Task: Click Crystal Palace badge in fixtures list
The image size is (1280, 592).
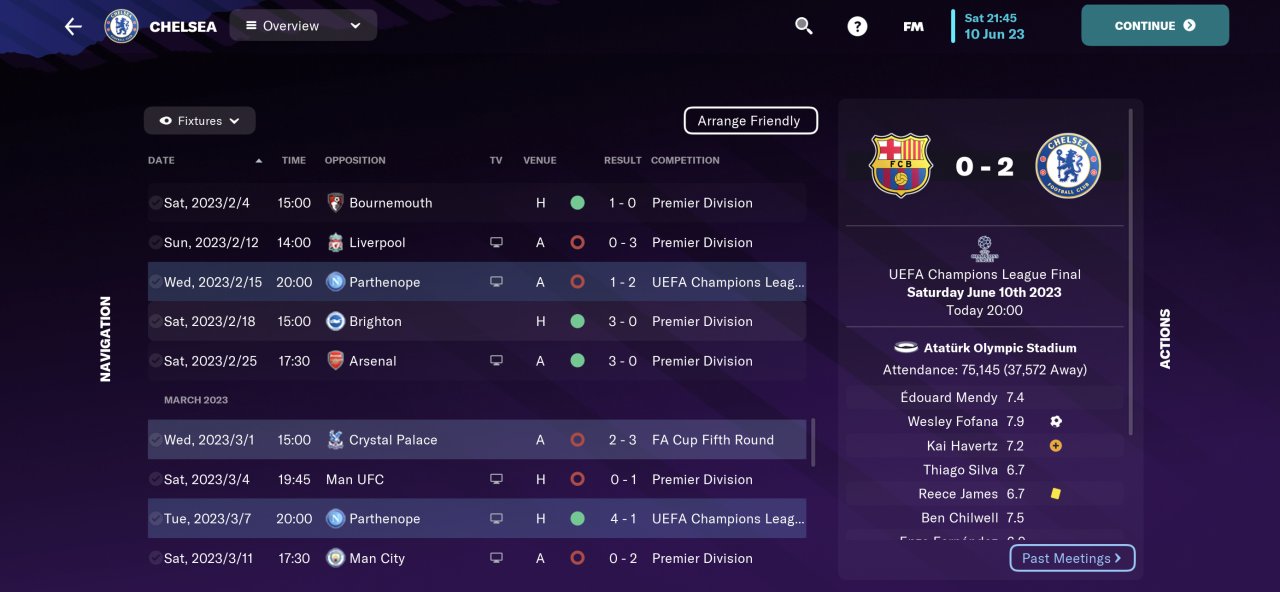Action: 336,440
